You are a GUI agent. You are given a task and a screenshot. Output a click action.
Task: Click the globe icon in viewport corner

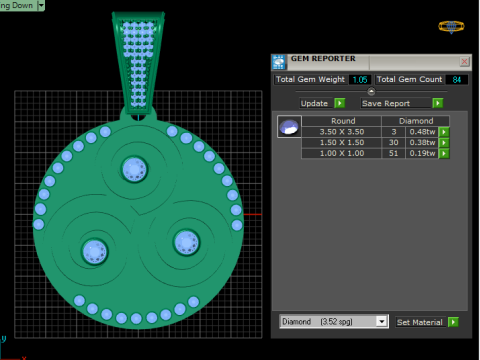coord(451,27)
